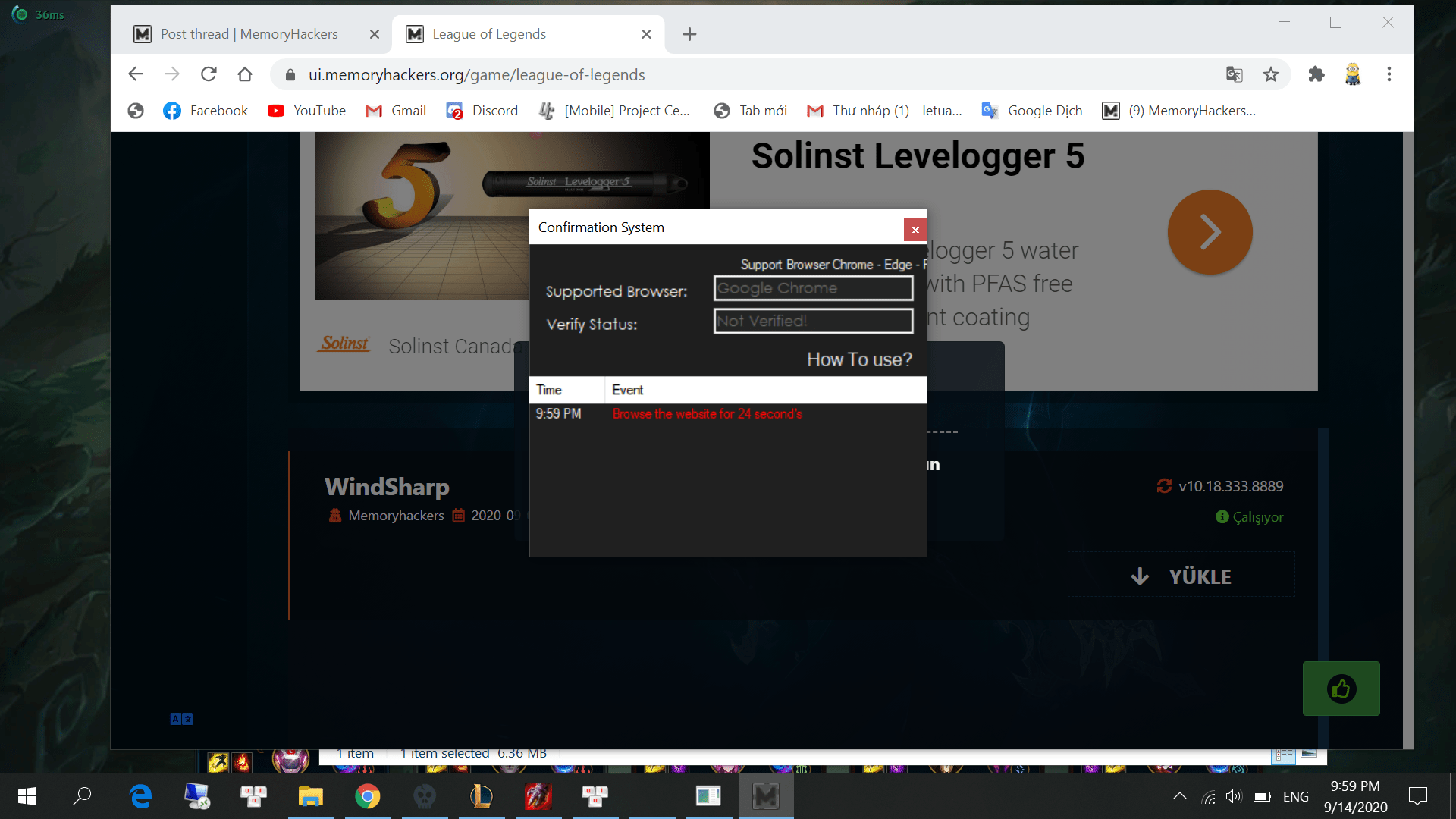Open the Gmail bookmark
1456x819 pixels.
[396, 111]
